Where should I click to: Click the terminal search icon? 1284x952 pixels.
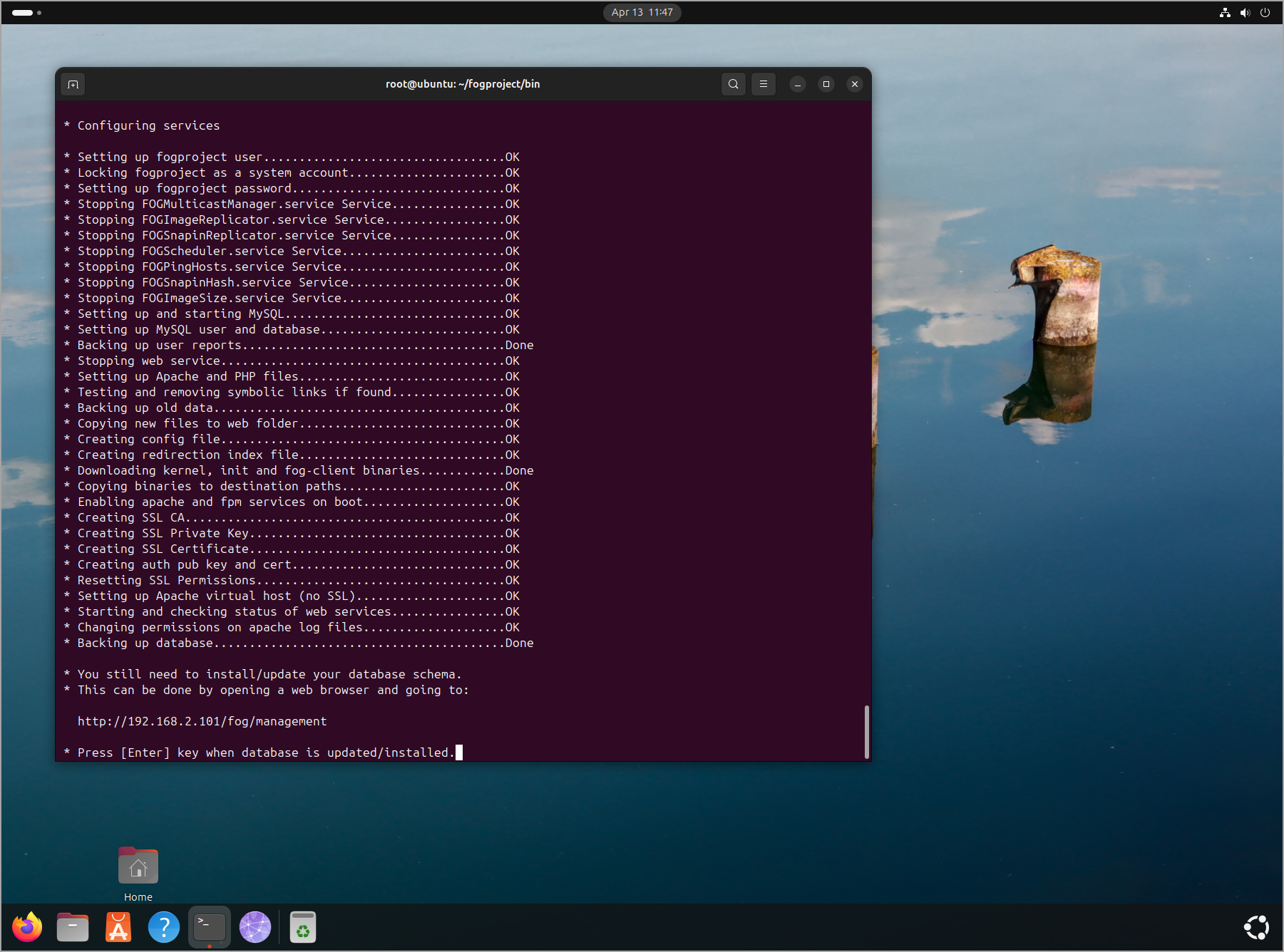(733, 84)
